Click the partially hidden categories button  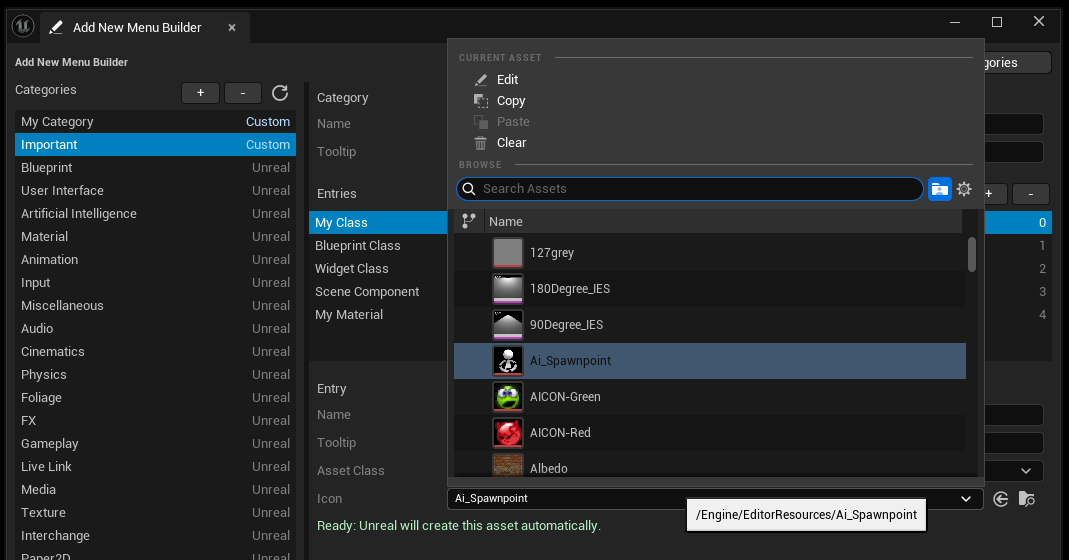point(1017,63)
